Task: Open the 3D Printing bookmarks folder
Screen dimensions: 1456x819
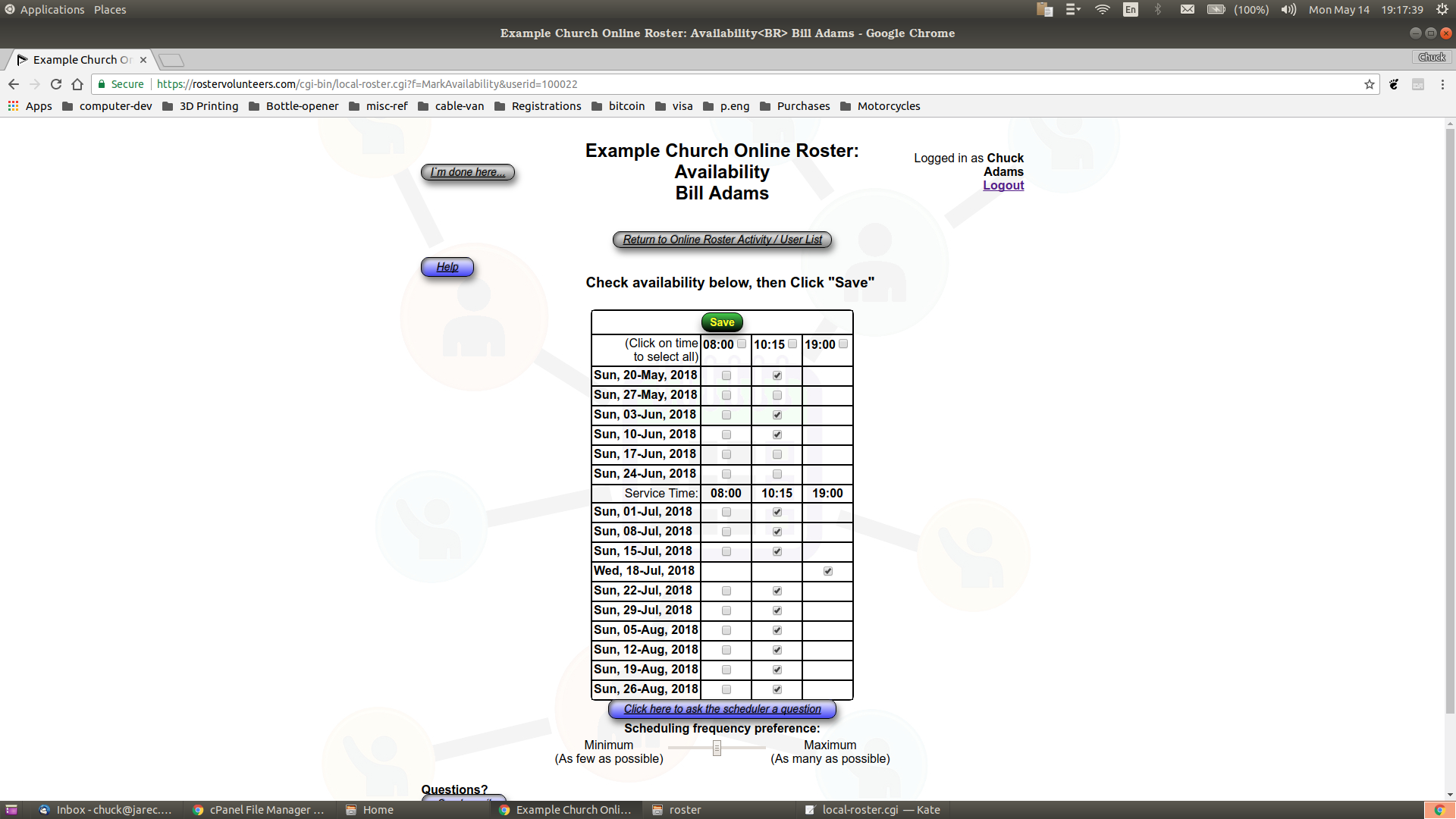Action: click(209, 106)
